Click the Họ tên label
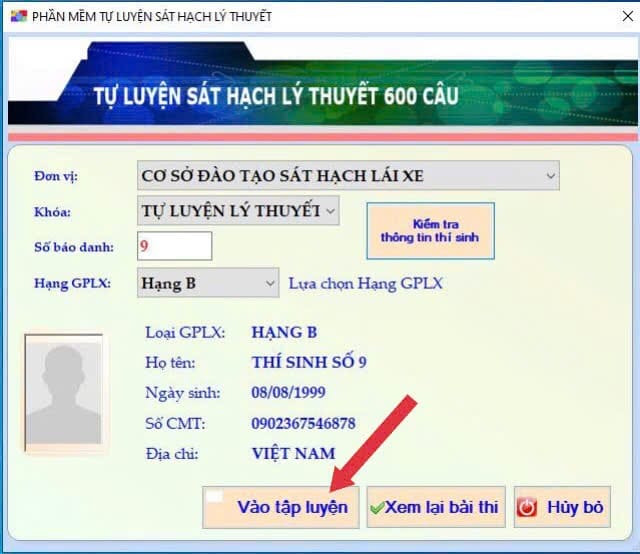Viewport: 640px width, 554px height. click(170, 362)
